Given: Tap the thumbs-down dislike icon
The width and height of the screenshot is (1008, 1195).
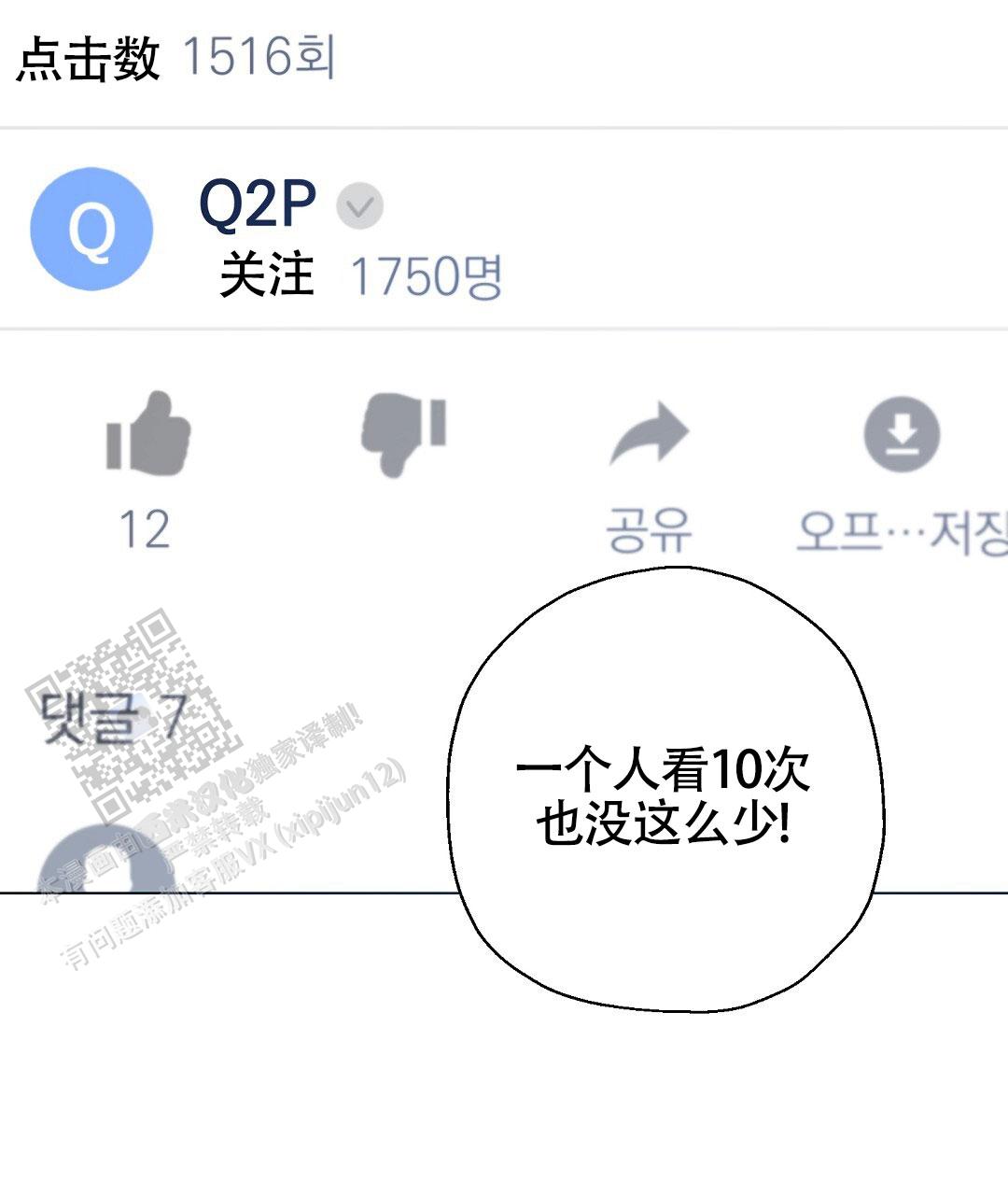Looking at the screenshot, I should point(404,434).
